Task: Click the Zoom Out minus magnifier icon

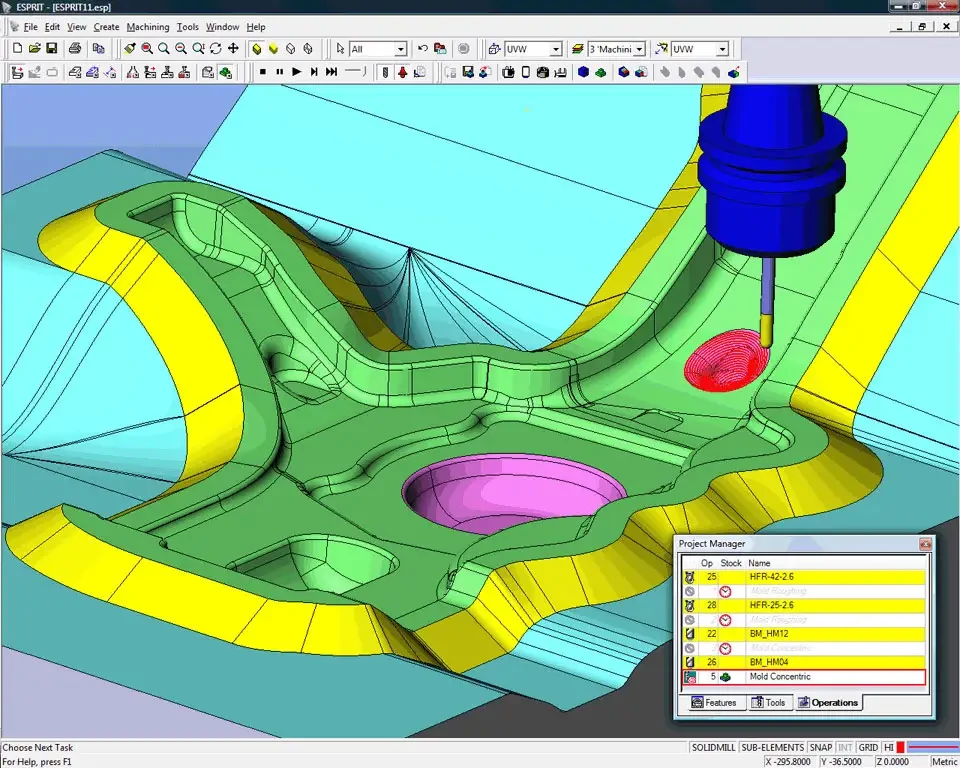Action: (181, 48)
